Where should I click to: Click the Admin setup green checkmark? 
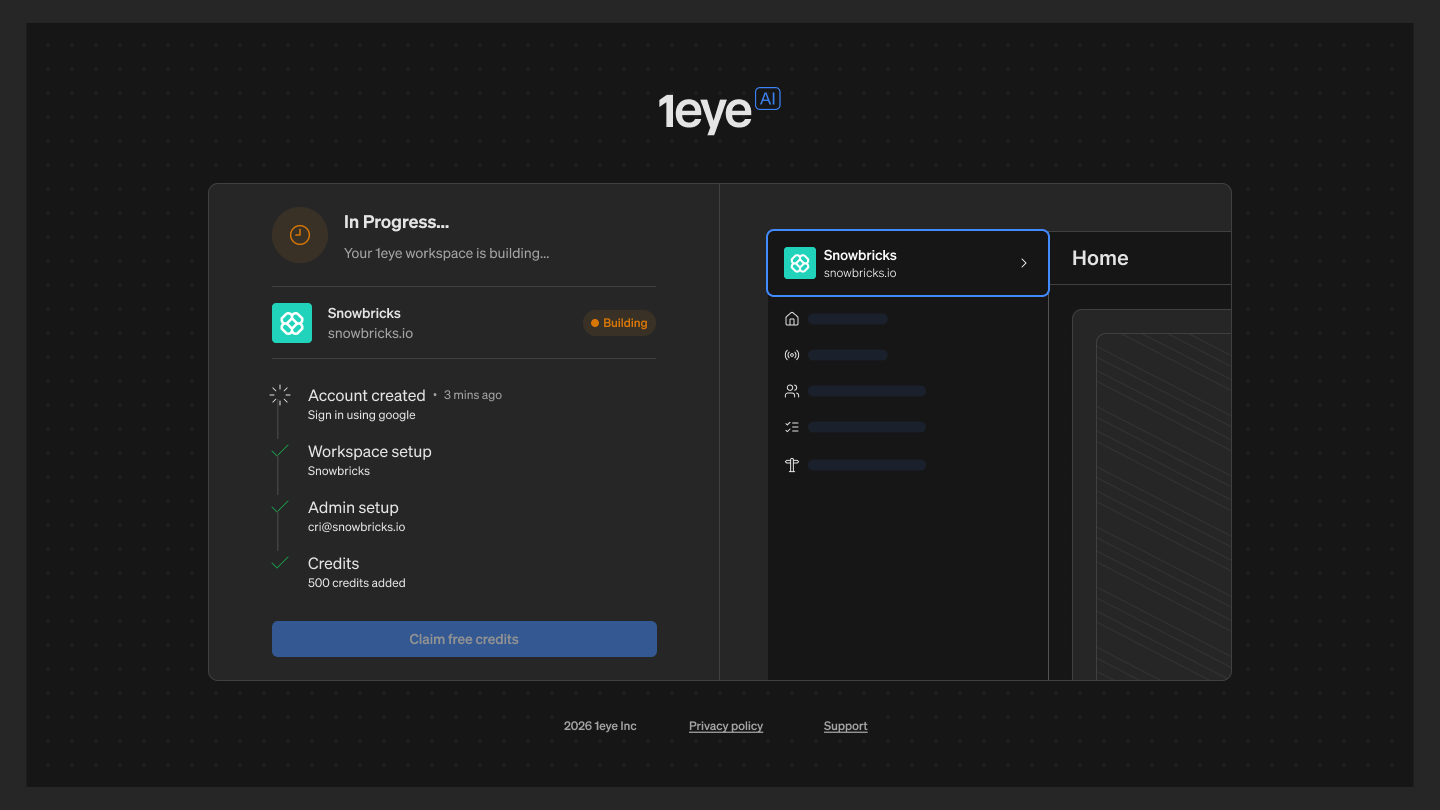(x=280, y=507)
